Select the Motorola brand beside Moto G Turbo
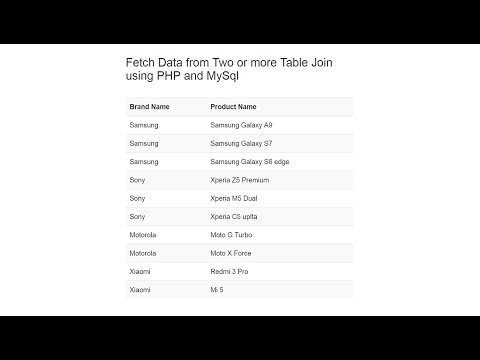Screen dimensions: 480x360 [143, 235]
